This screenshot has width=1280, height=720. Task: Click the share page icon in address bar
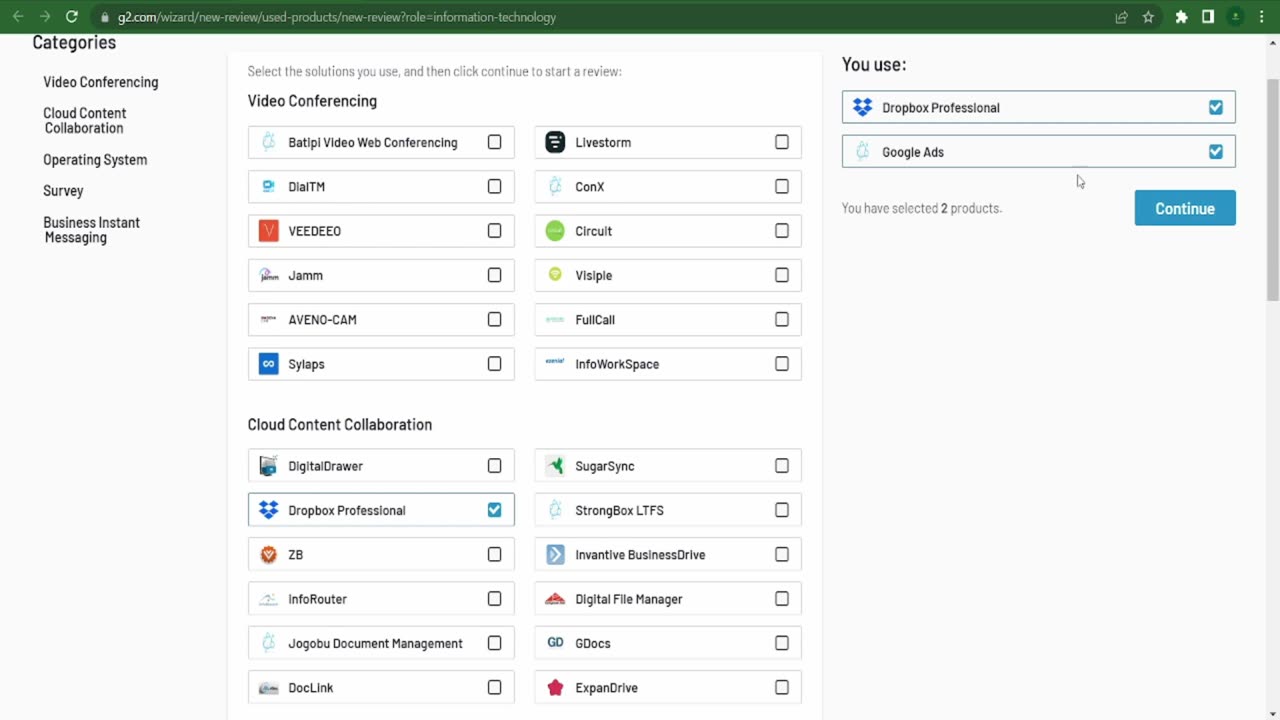tap(1121, 17)
